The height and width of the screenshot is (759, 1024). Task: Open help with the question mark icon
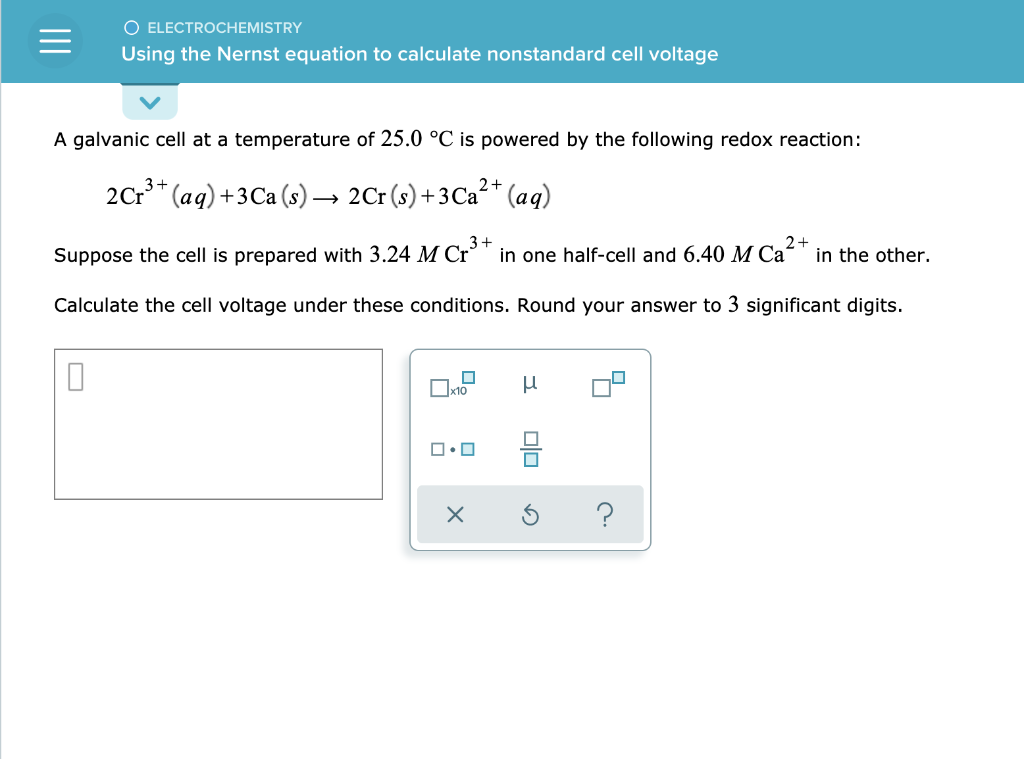pyautogui.click(x=606, y=514)
